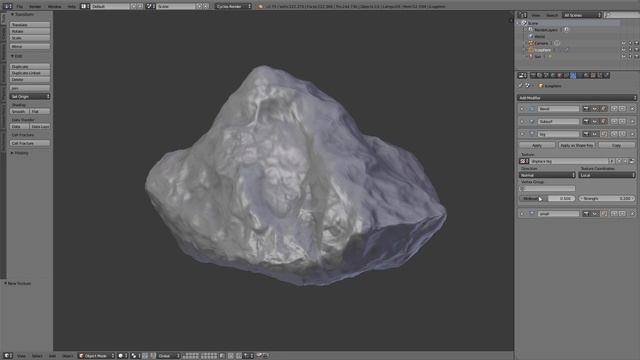Image resolution: width=640 pixels, height=360 pixels.
Task: Click the OpenGL render image icon
Action: pos(259,356)
